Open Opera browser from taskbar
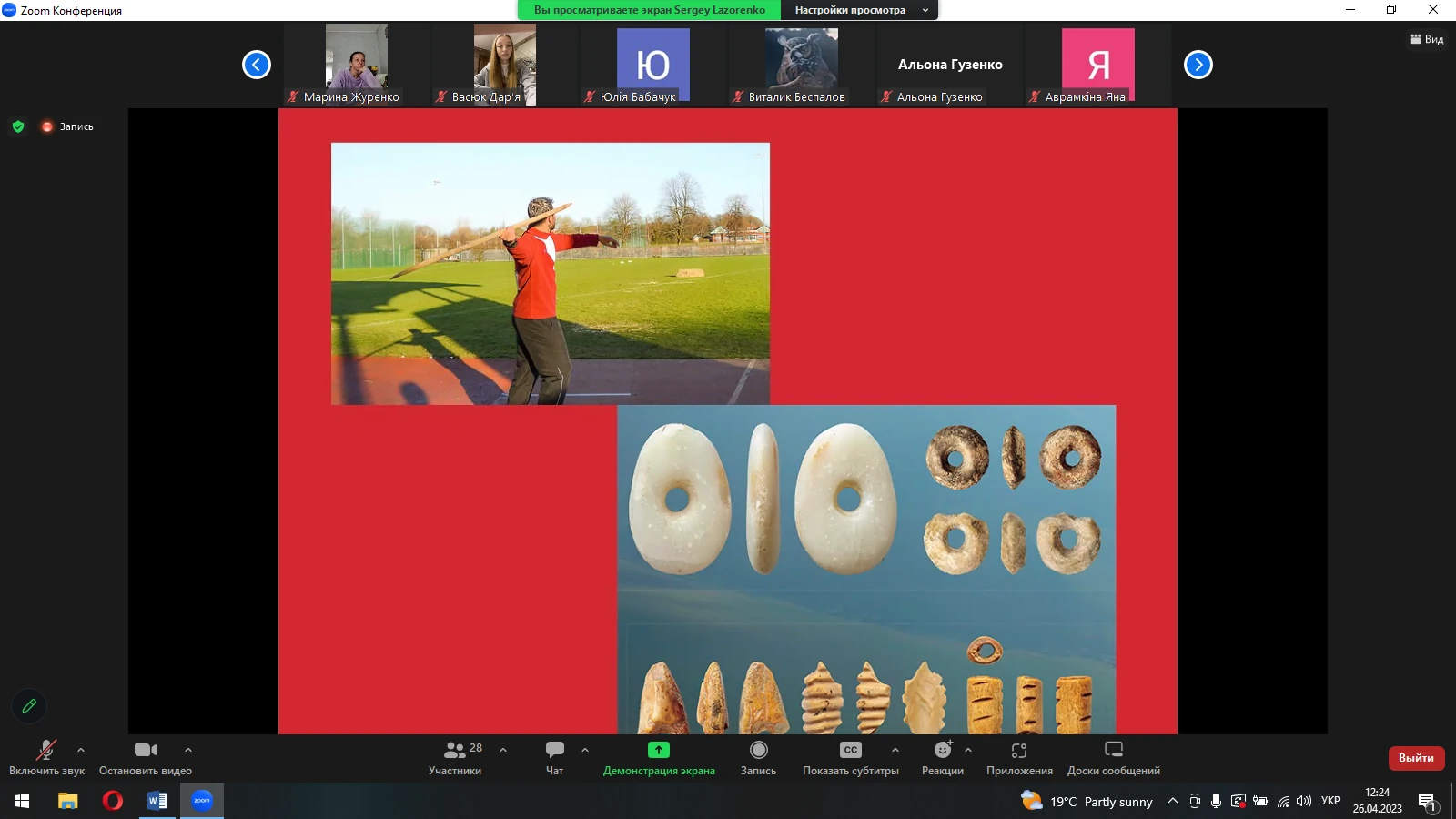 [113, 801]
